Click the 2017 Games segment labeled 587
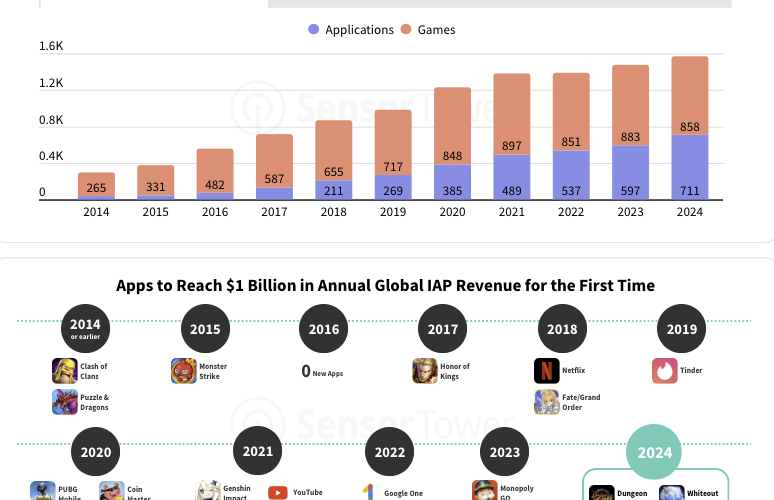The image size is (774, 500). click(x=274, y=161)
